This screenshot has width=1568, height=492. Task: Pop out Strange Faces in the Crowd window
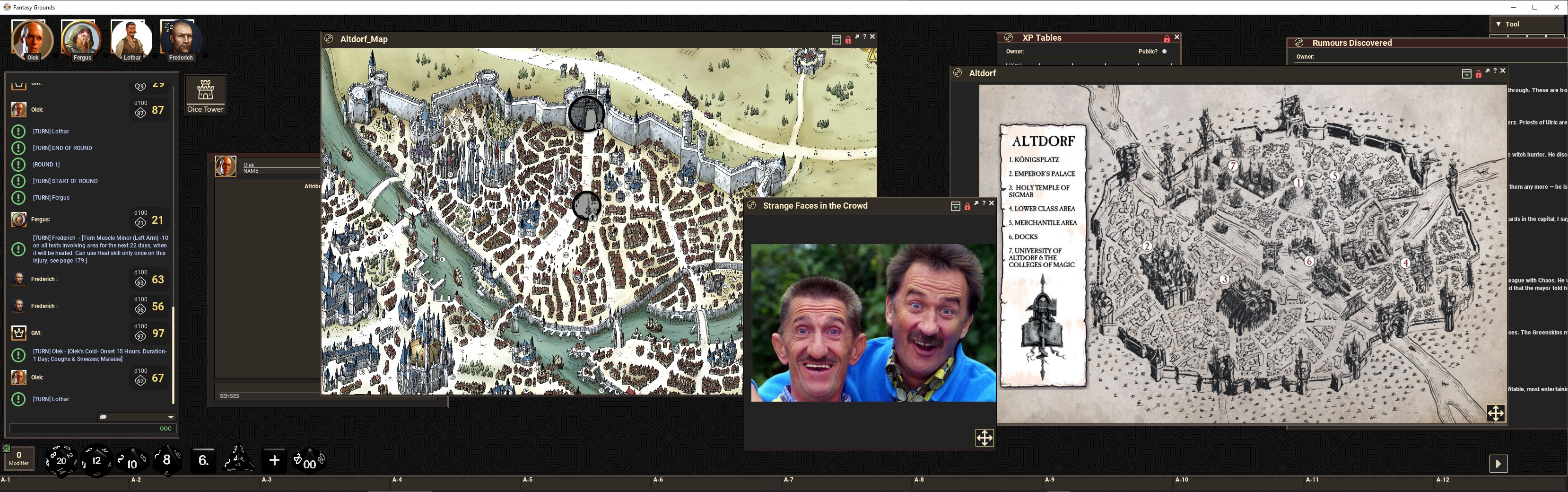click(x=976, y=204)
